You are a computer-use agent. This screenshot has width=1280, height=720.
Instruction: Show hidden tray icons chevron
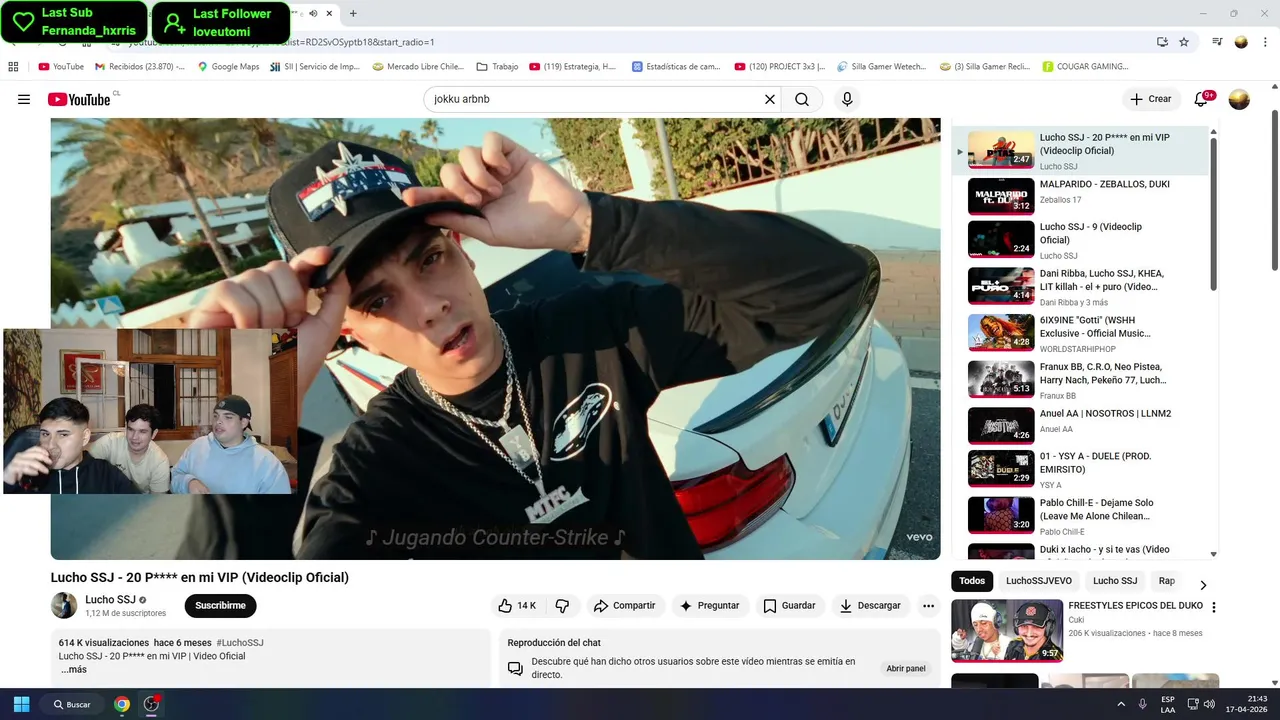[1119, 704]
